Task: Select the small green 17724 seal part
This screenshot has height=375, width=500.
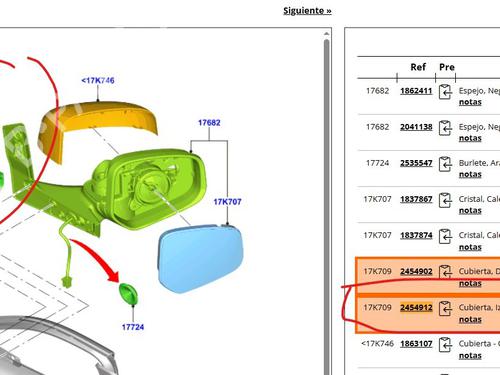Action: pyautogui.click(x=128, y=293)
